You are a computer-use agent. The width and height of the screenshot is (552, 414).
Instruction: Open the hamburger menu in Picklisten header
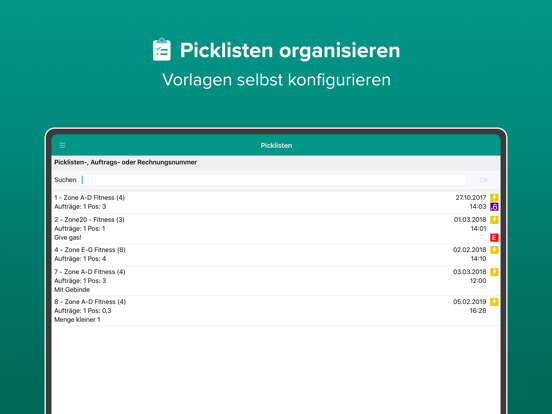62,145
